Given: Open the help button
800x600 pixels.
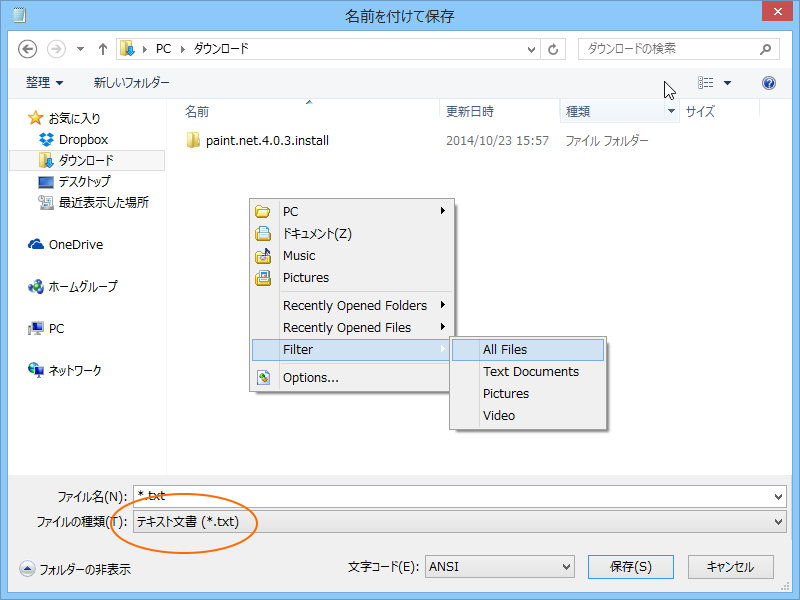Looking at the screenshot, I should tap(768, 83).
